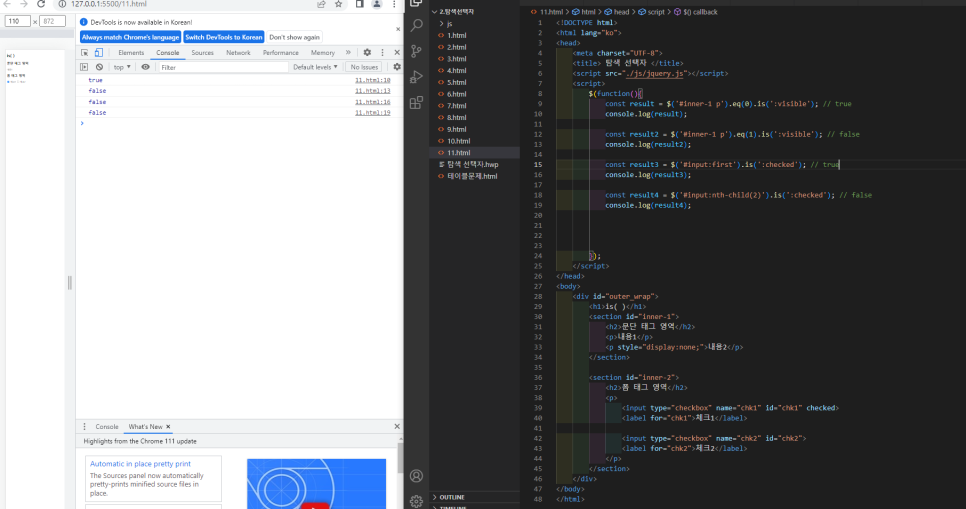Viewport: 966px width, 509px height.
Task: Open console settings gear icon
Action: coord(397,67)
